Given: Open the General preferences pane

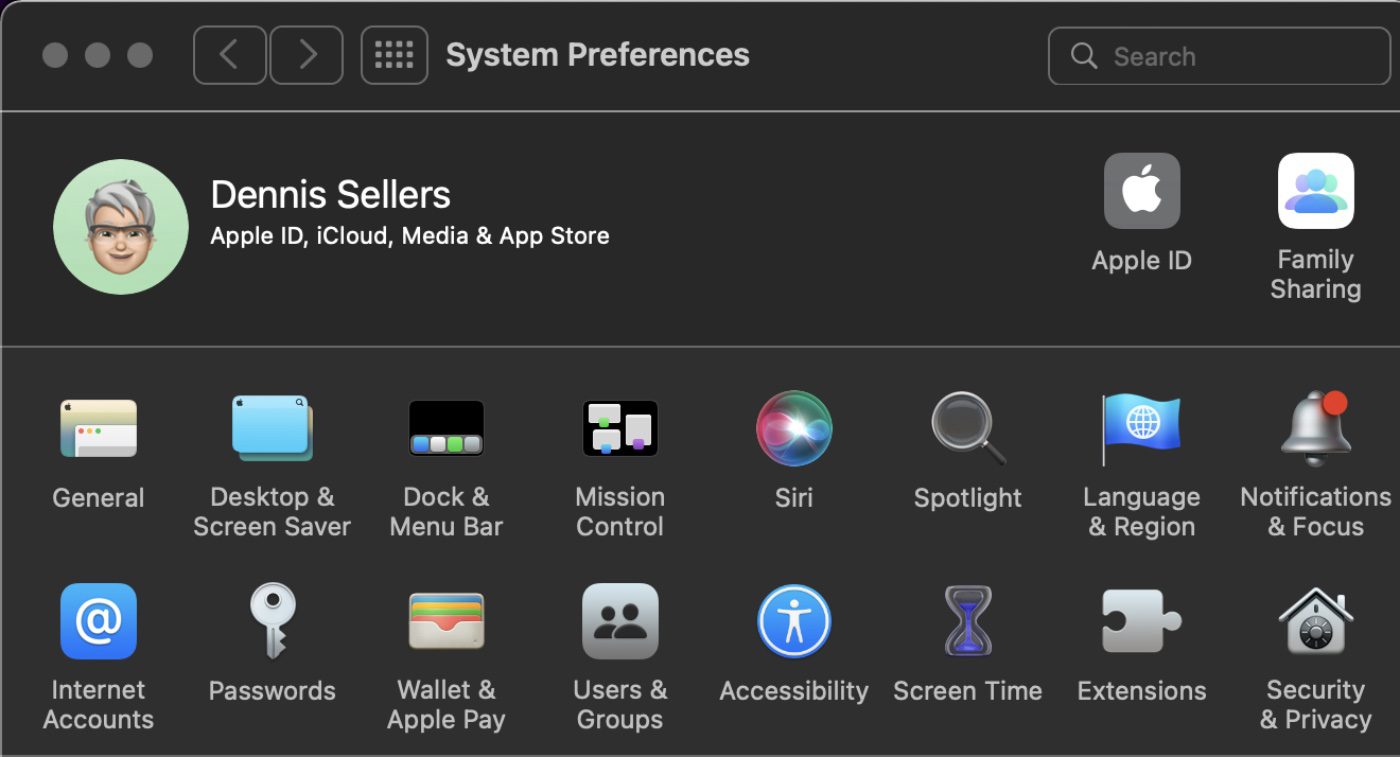Looking at the screenshot, I should 98,429.
